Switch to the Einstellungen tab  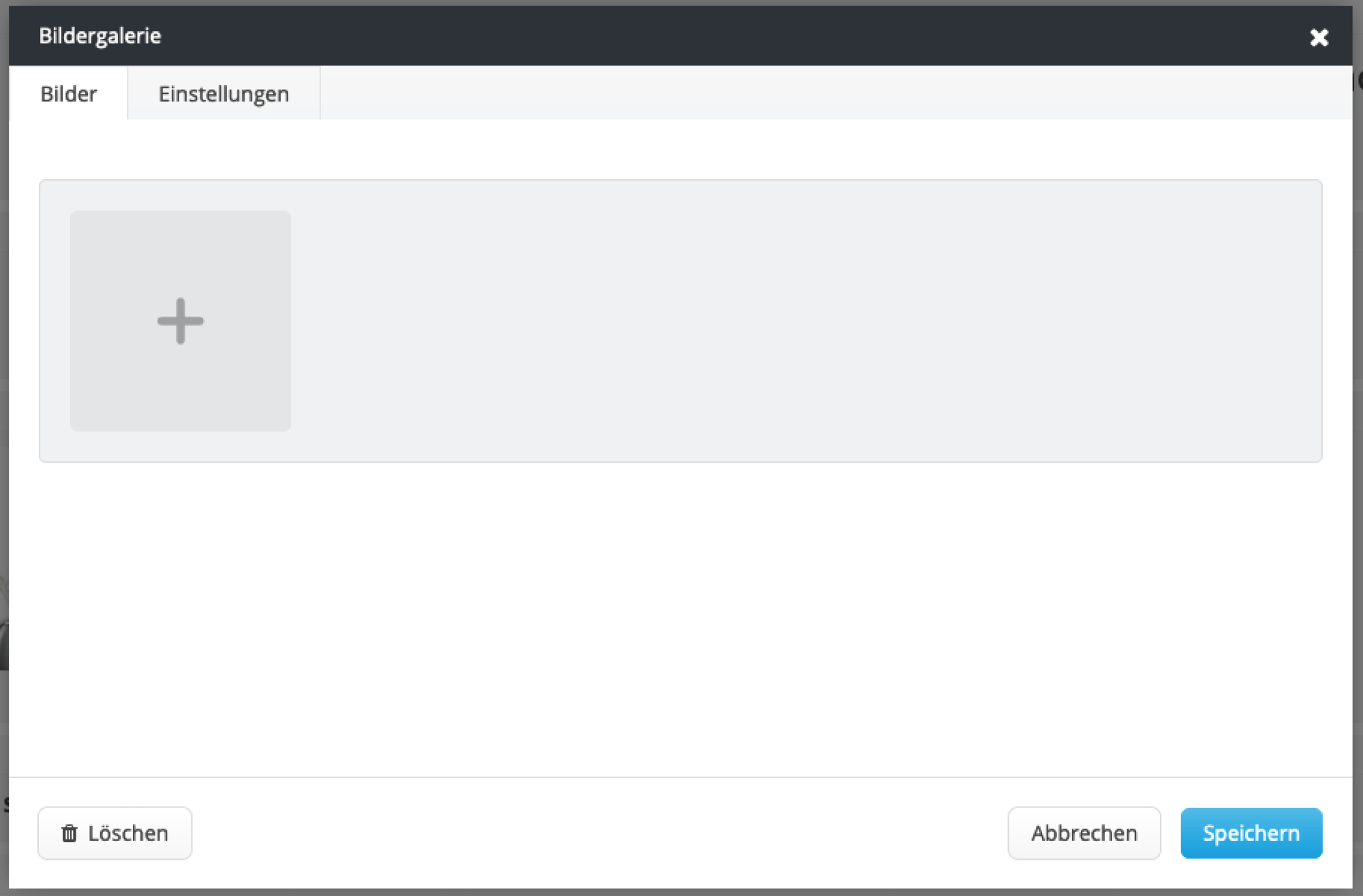pos(224,94)
